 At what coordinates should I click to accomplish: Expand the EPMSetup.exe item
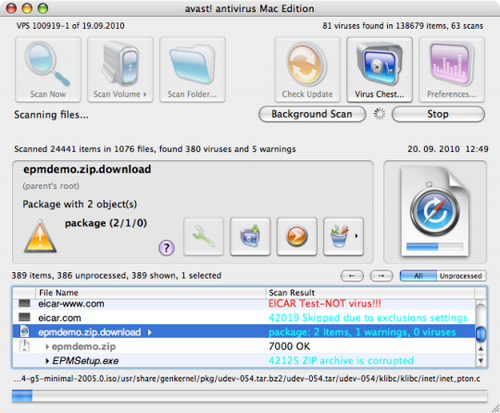coord(47,361)
